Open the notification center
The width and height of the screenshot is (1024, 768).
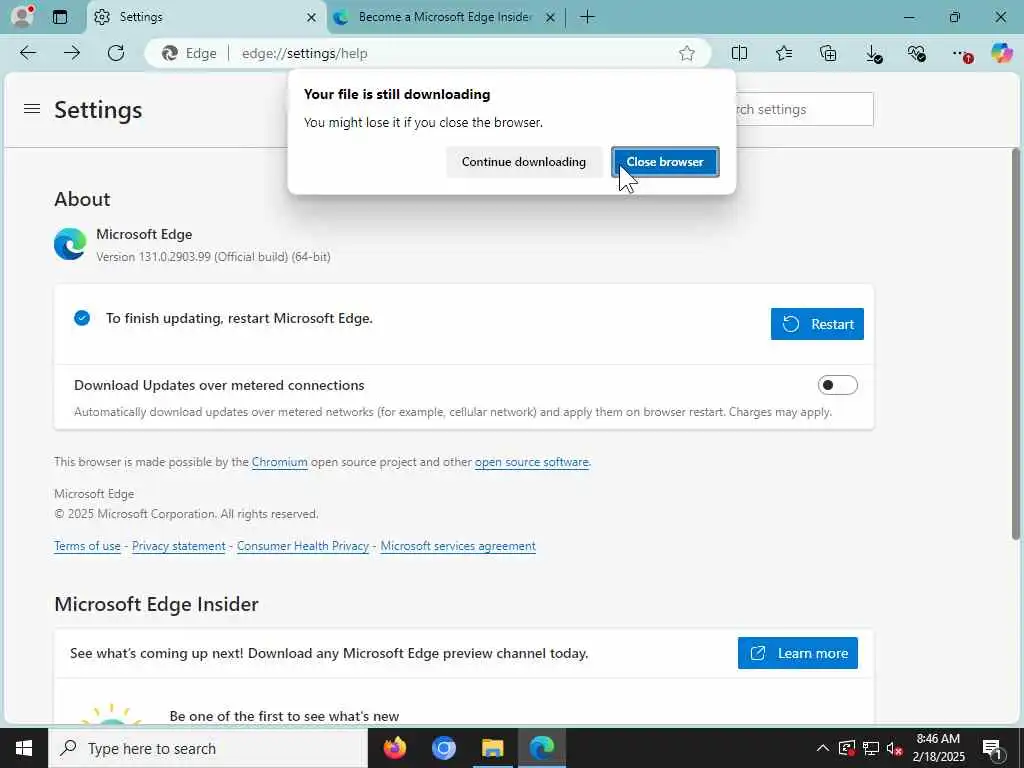tap(992, 748)
